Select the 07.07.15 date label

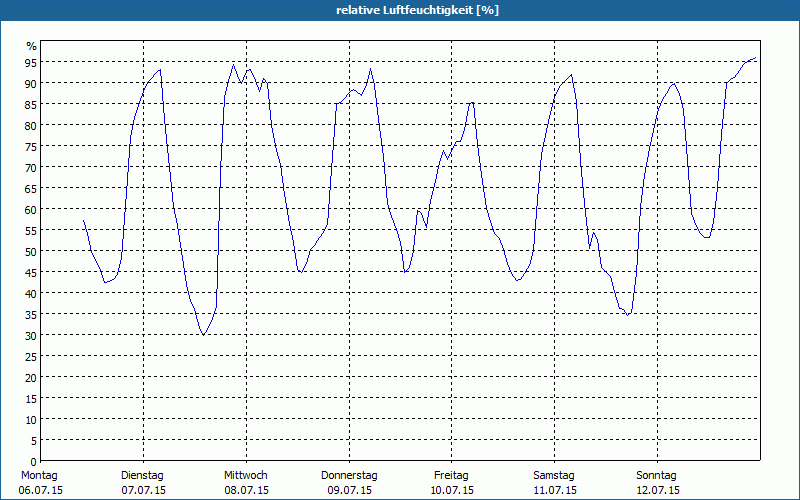143,491
